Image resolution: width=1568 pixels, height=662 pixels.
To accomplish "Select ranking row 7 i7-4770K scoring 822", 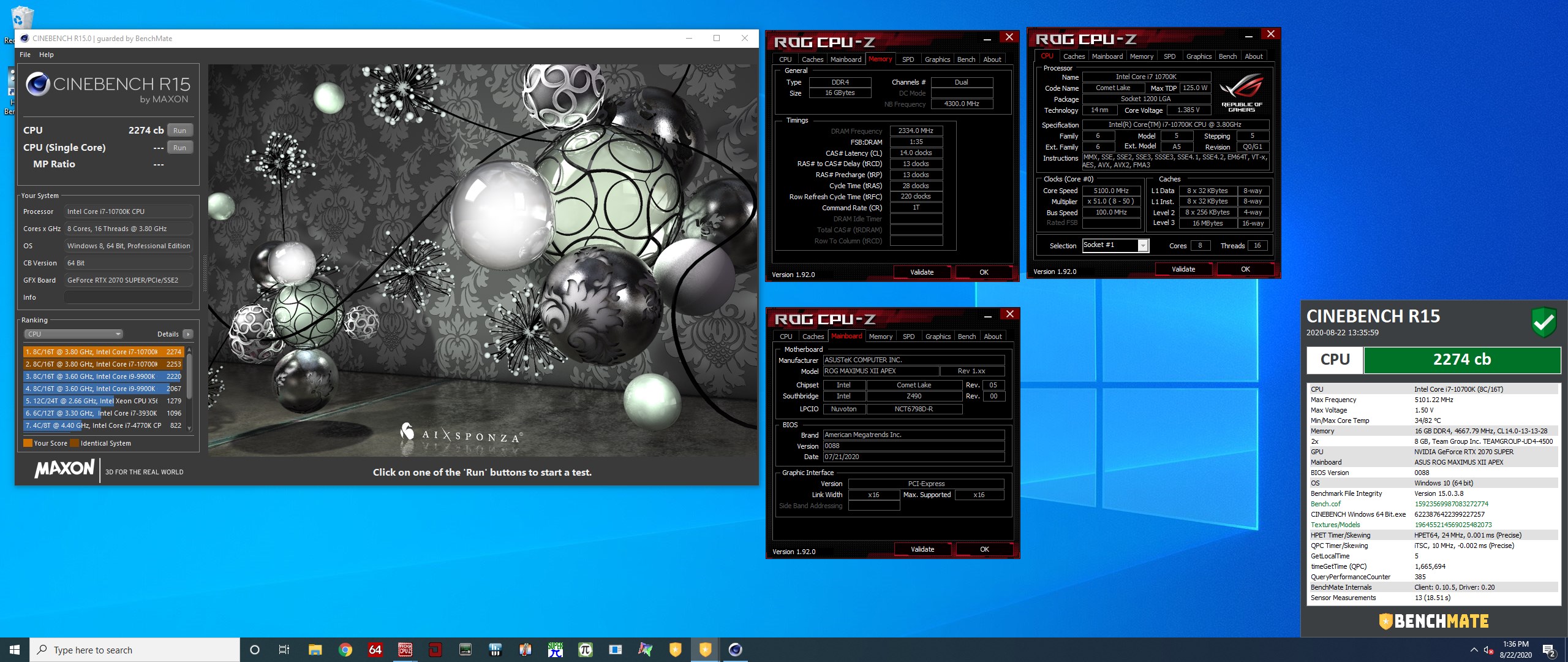I will (104, 425).
